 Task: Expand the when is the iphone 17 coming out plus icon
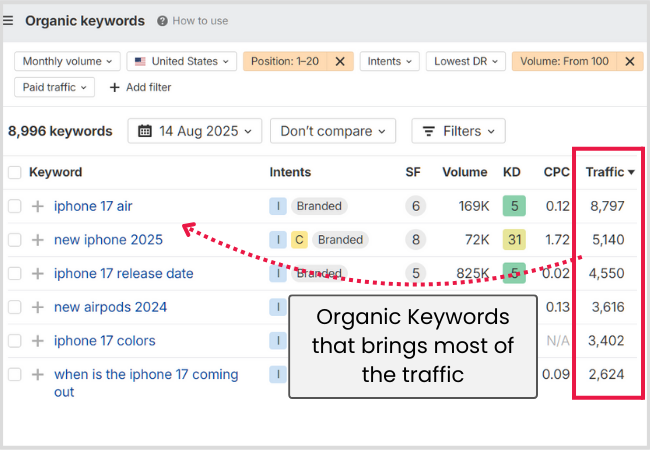point(38,374)
